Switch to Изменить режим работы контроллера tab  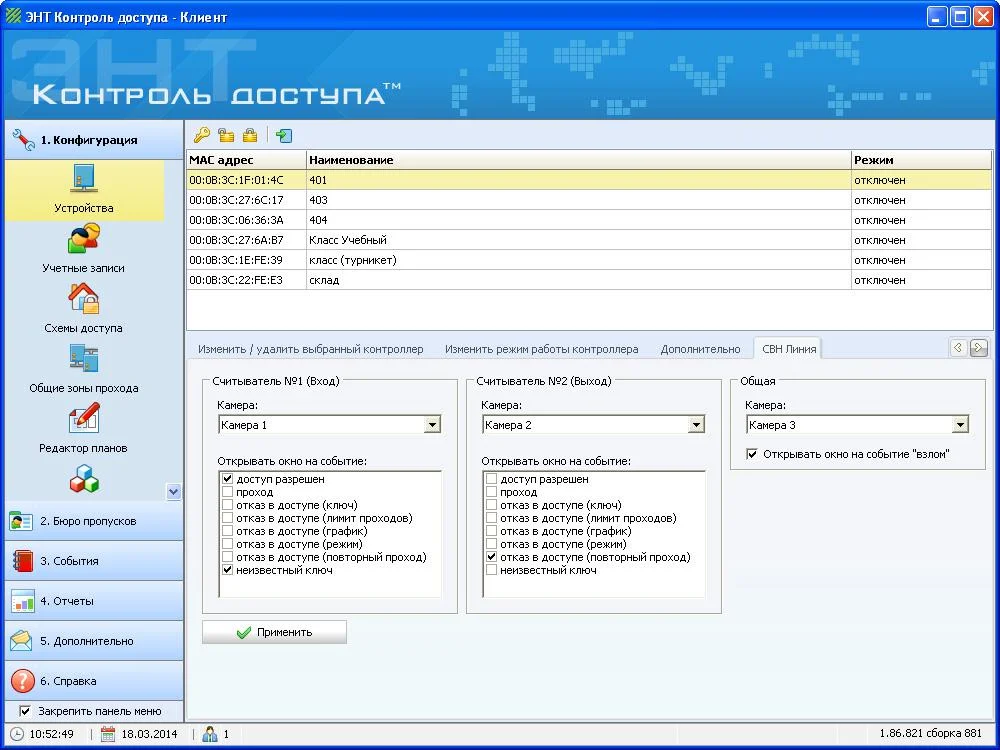pyautogui.click(x=541, y=349)
